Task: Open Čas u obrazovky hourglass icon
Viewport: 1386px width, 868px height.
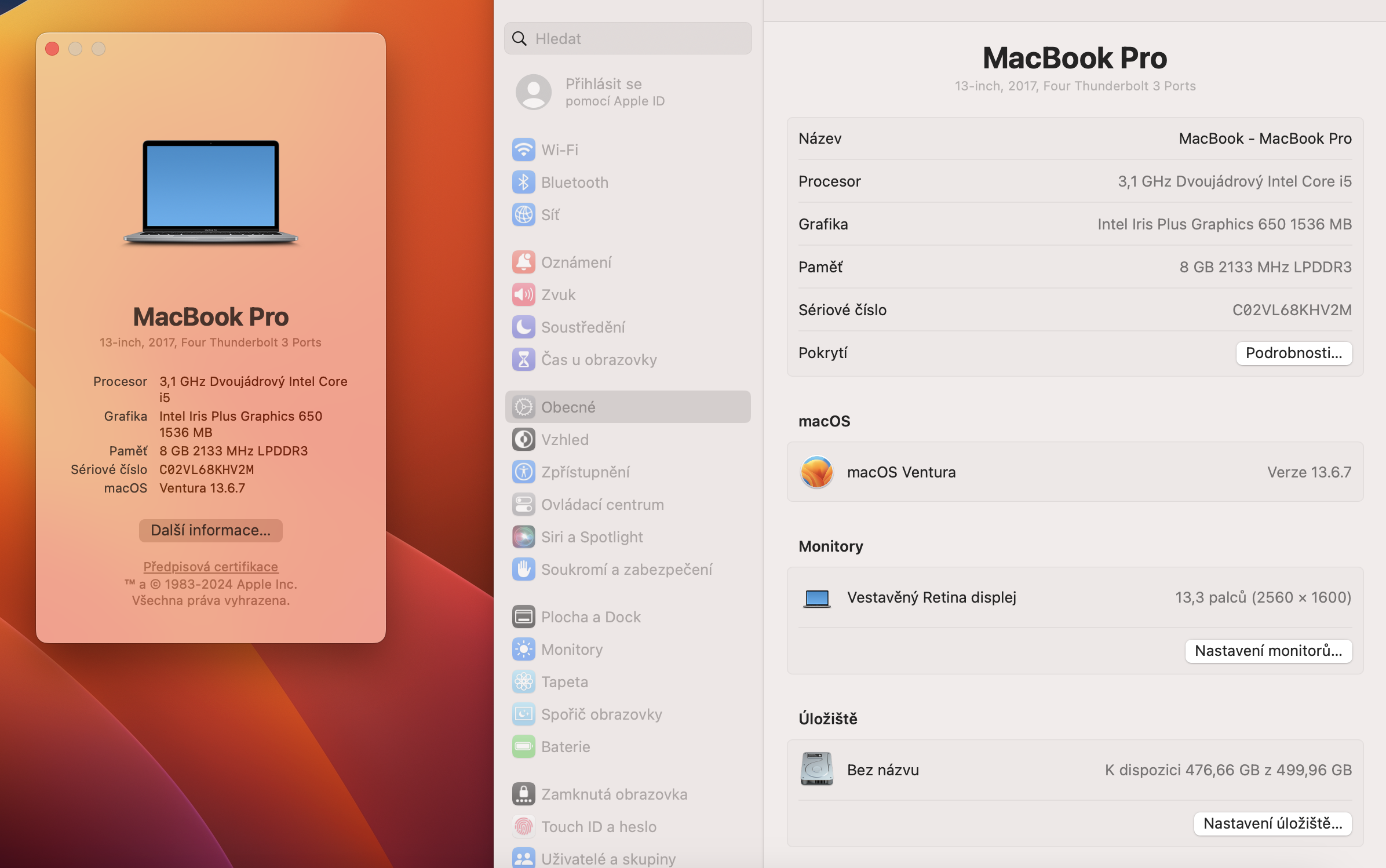Action: pos(523,360)
